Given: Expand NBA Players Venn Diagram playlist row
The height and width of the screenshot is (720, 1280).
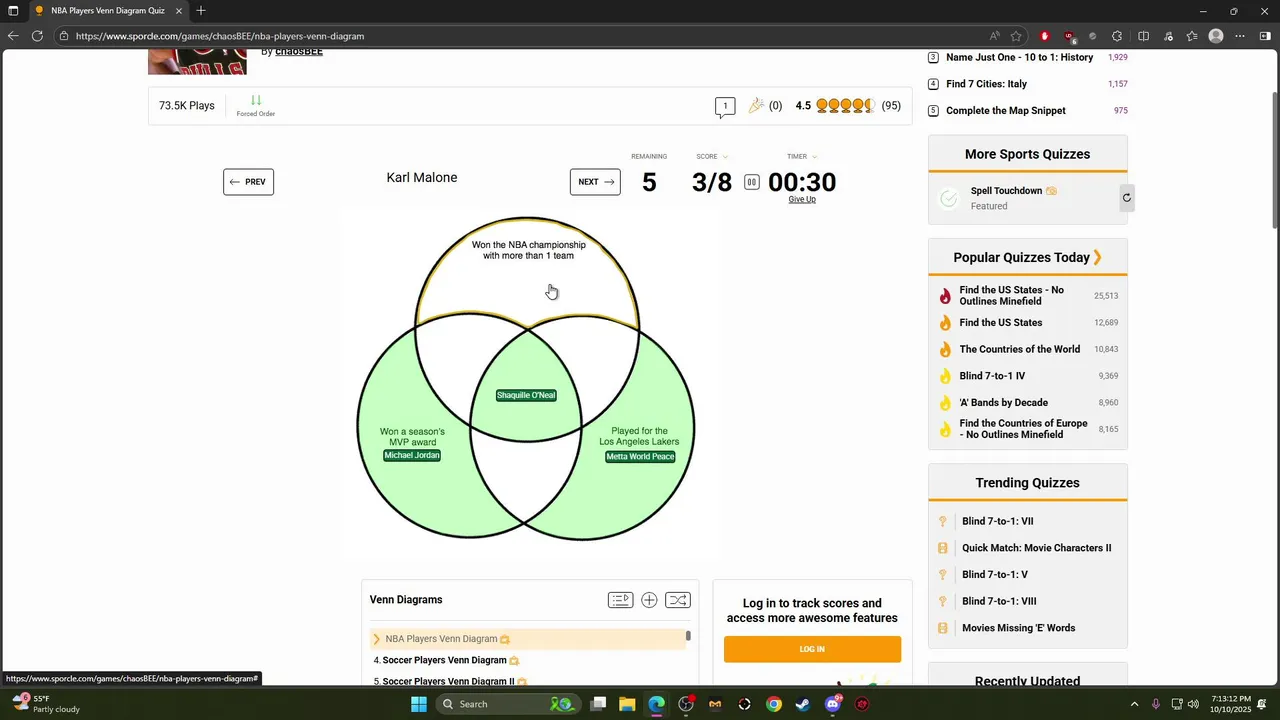Looking at the screenshot, I should pyautogui.click(x=527, y=639).
